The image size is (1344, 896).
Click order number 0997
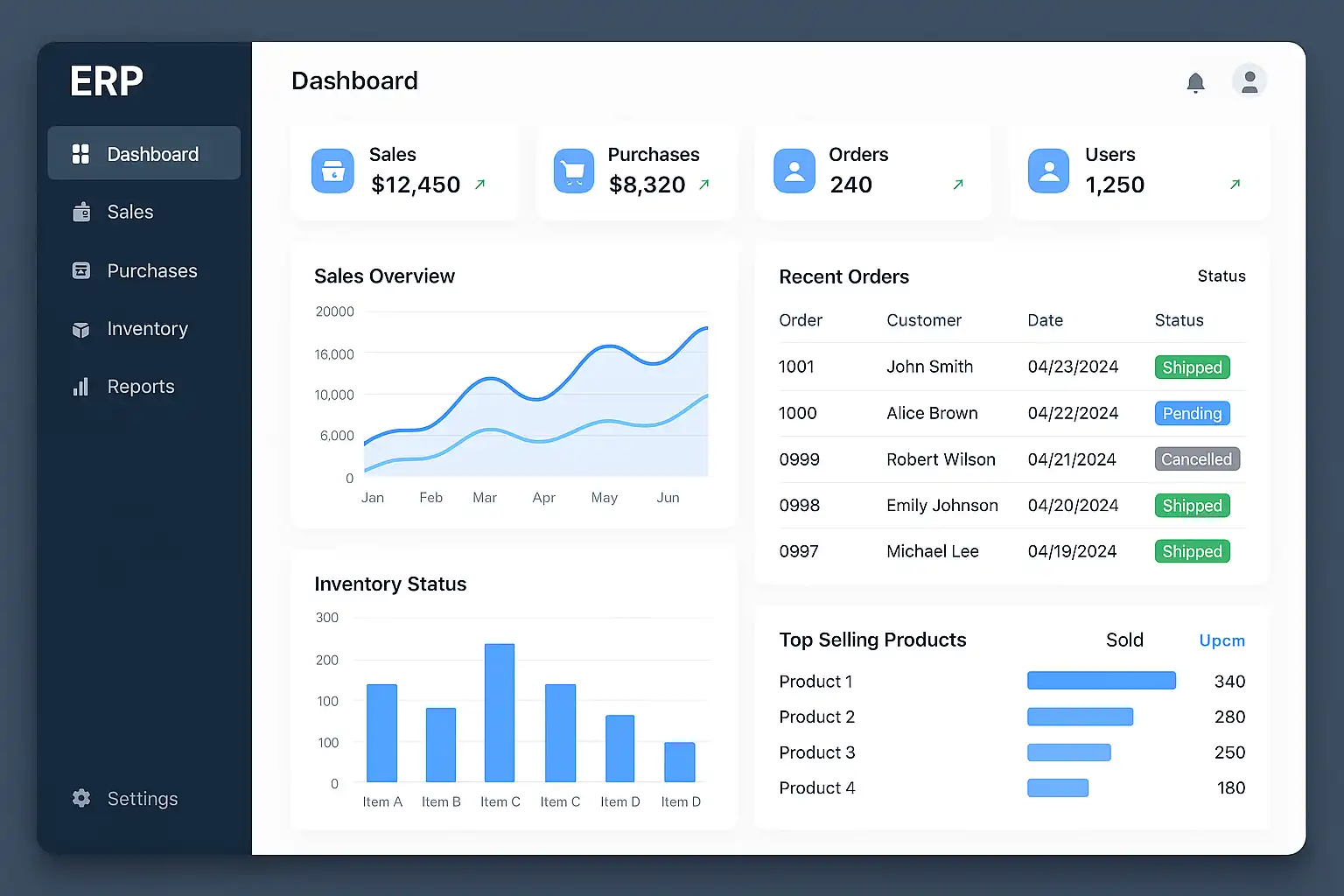pyautogui.click(x=799, y=551)
